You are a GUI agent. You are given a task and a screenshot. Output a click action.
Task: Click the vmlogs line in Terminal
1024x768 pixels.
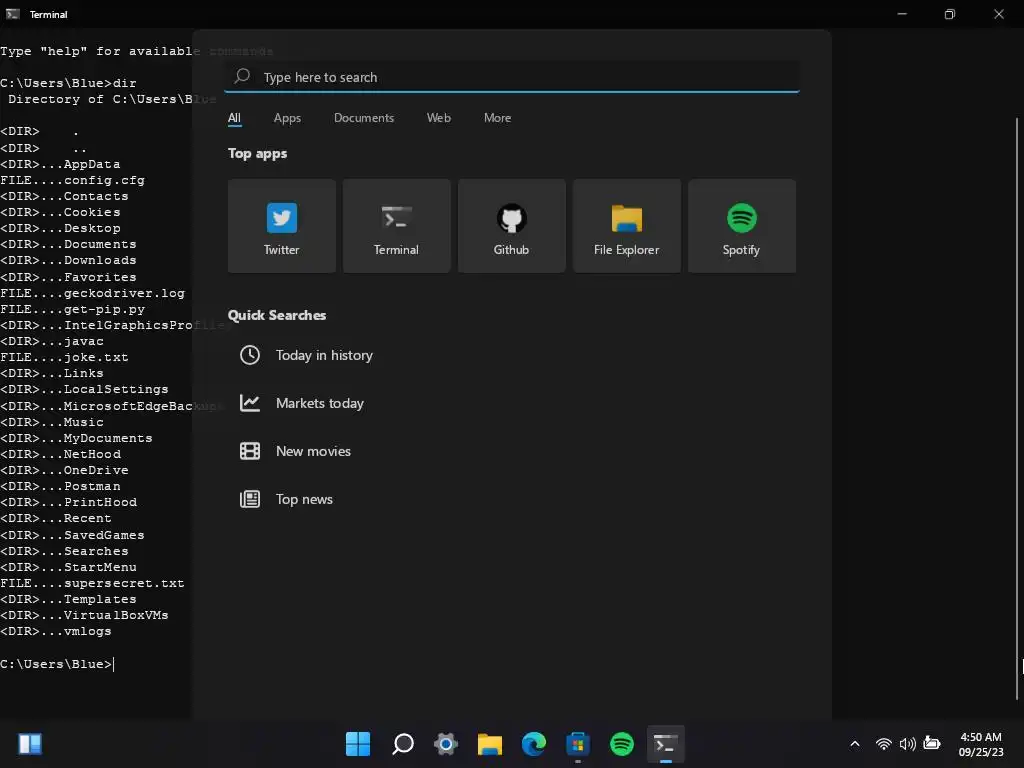[56, 632]
